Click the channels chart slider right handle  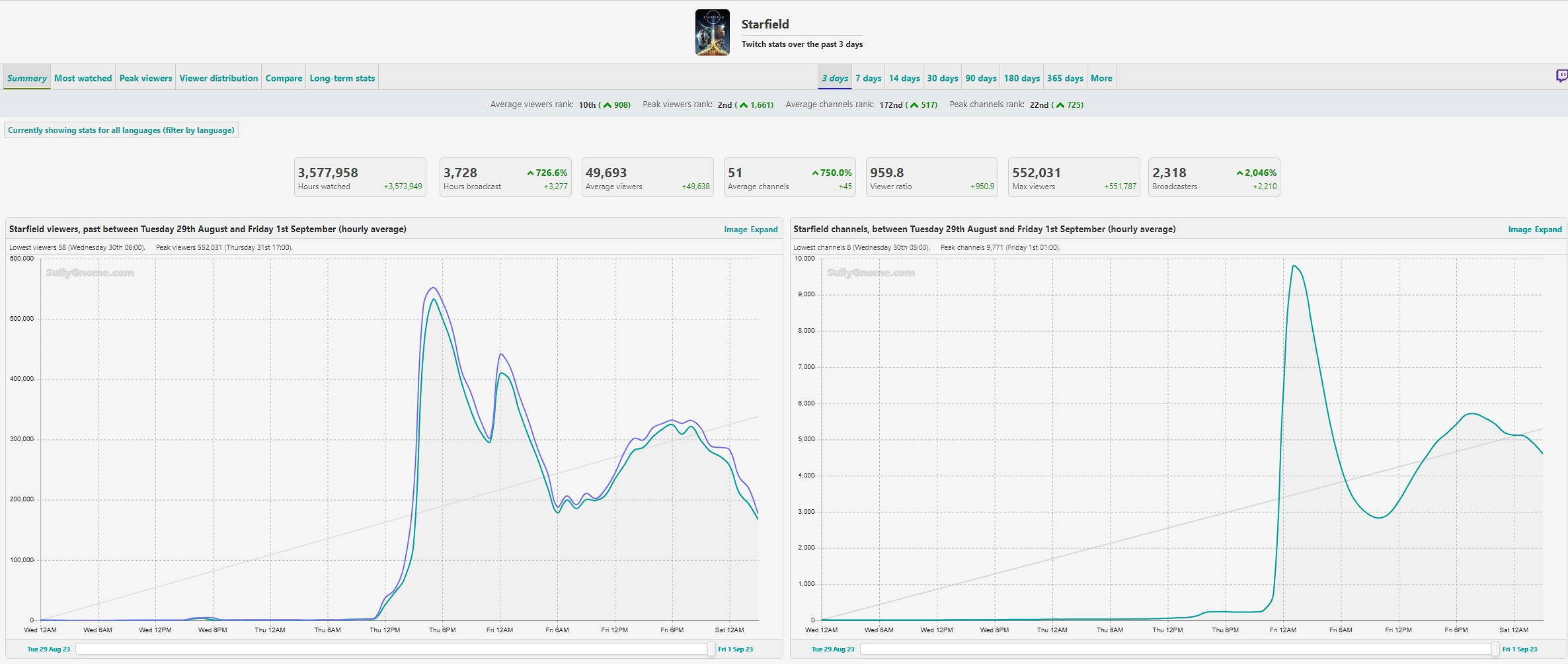[1495, 649]
